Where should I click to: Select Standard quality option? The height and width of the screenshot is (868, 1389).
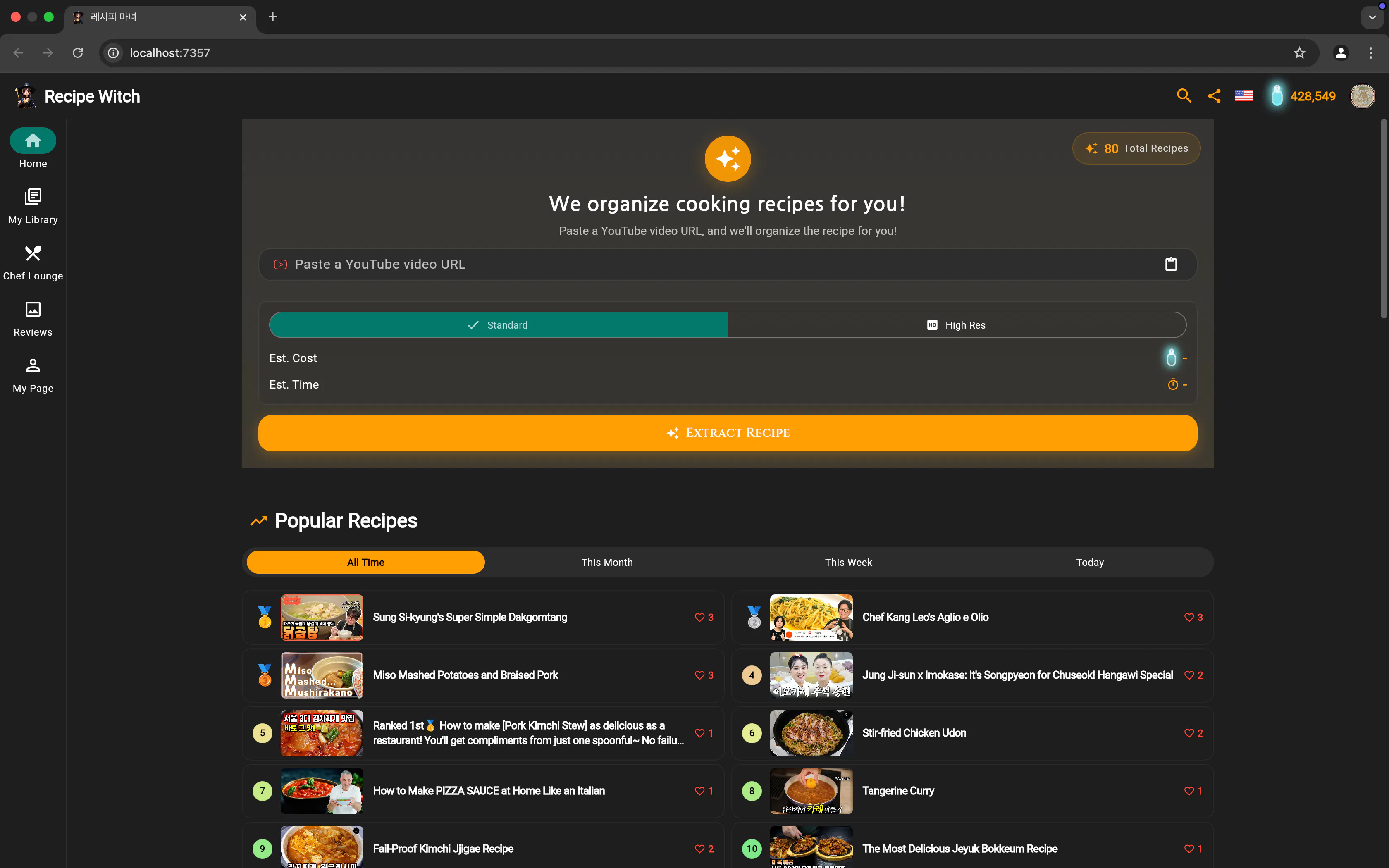point(498,325)
